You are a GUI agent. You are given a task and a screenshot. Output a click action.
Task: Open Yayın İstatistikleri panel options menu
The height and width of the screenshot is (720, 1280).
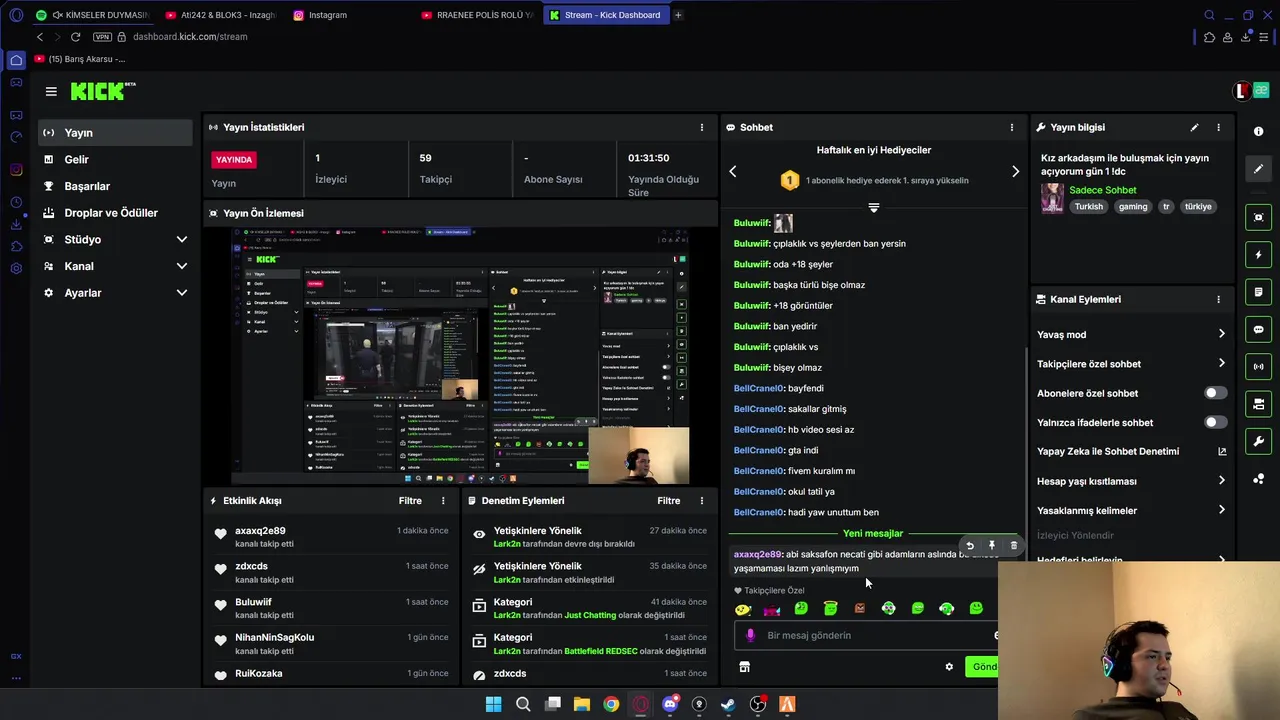click(x=701, y=127)
